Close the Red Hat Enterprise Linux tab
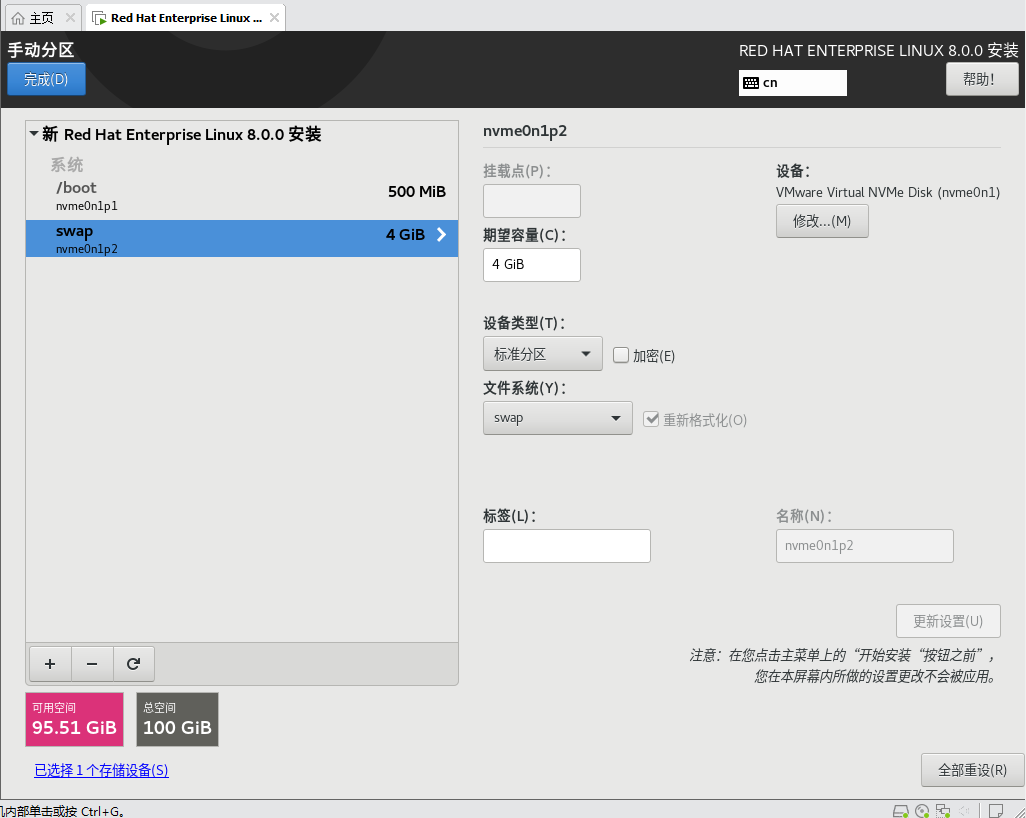 [275, 18]
